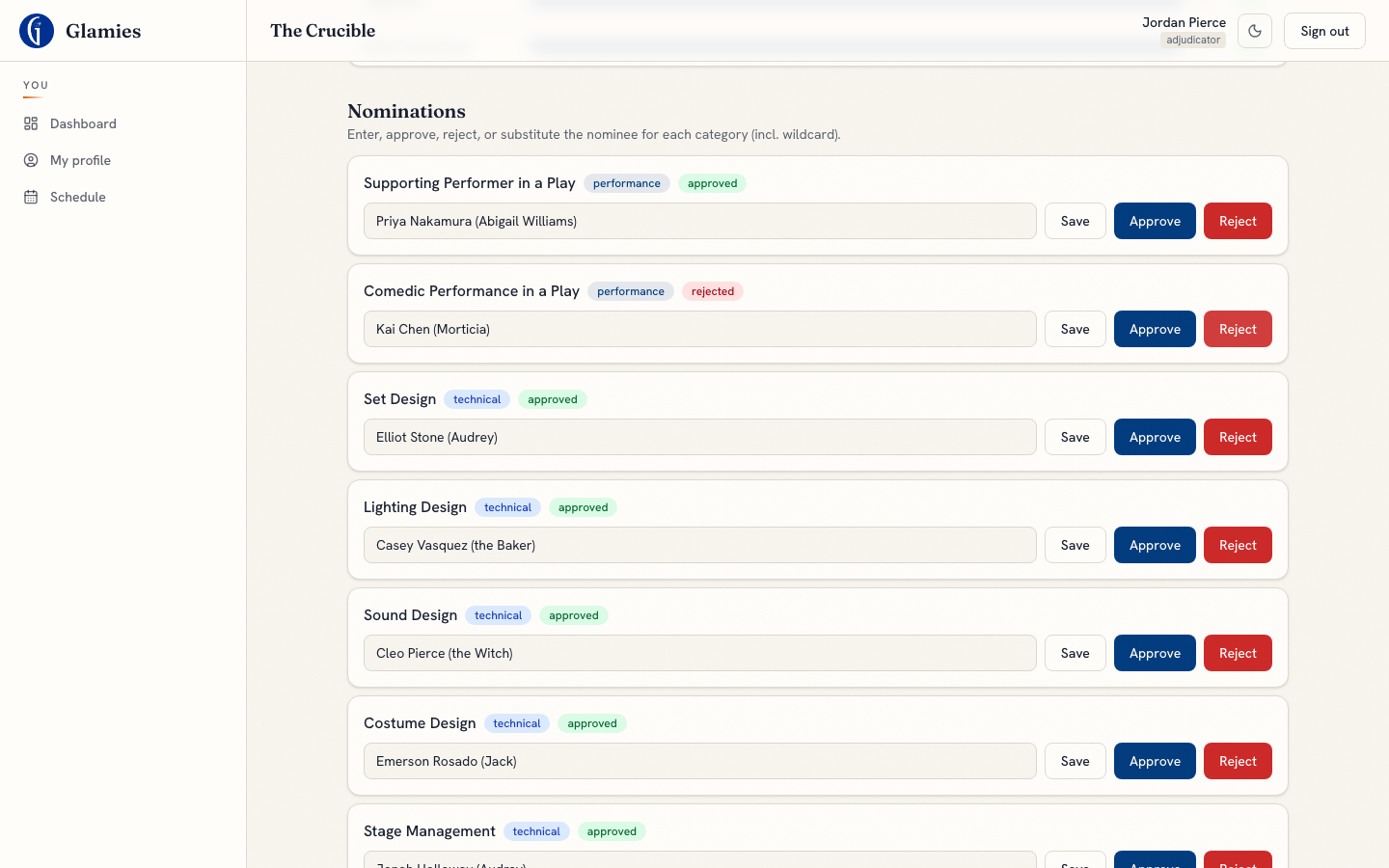The height and width of the screenshot is (868, 1389).
Task: Click the rejected status badge
Action: pos(713,291)
